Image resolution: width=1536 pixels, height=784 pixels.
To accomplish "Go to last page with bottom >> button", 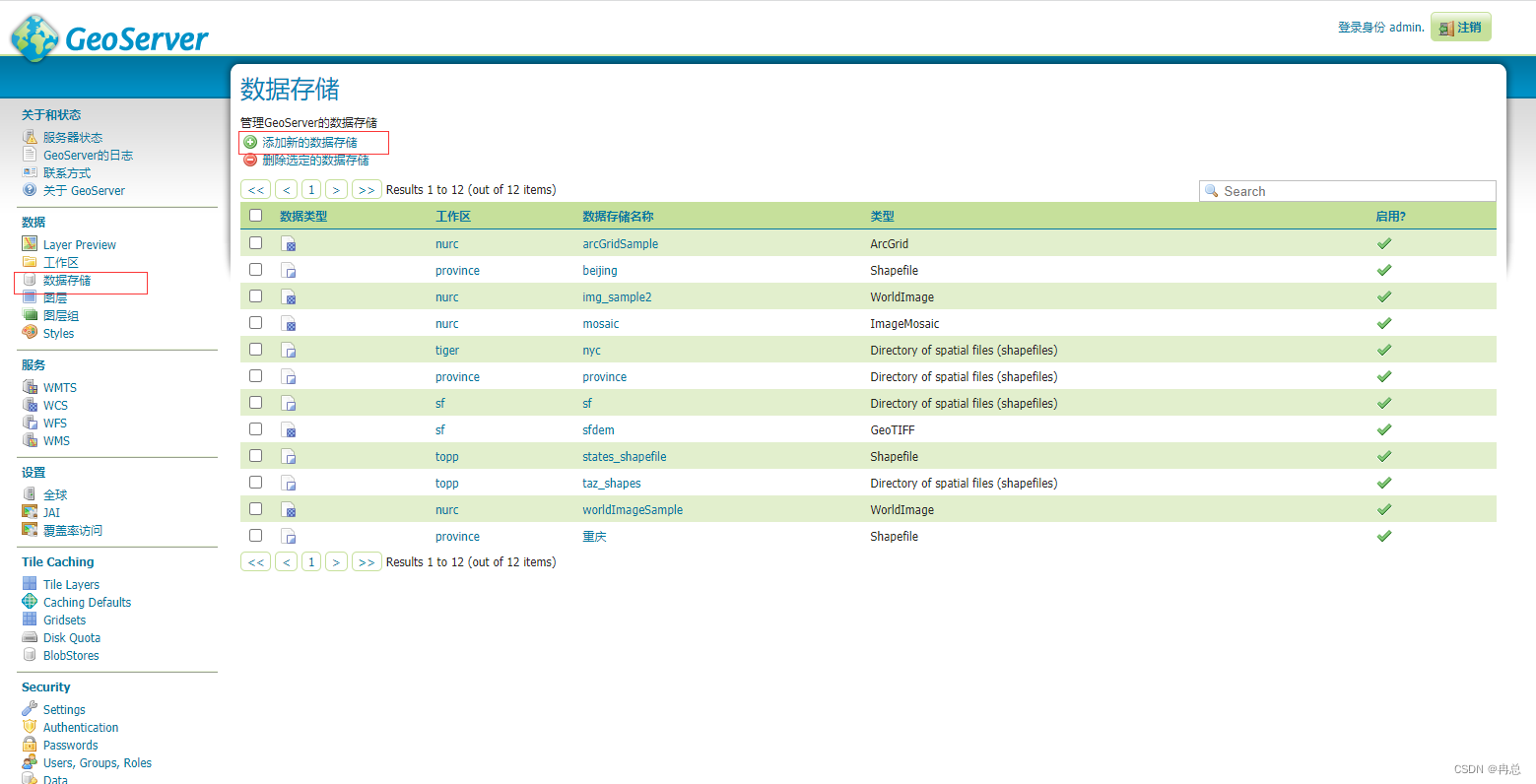I will point(367,561).
